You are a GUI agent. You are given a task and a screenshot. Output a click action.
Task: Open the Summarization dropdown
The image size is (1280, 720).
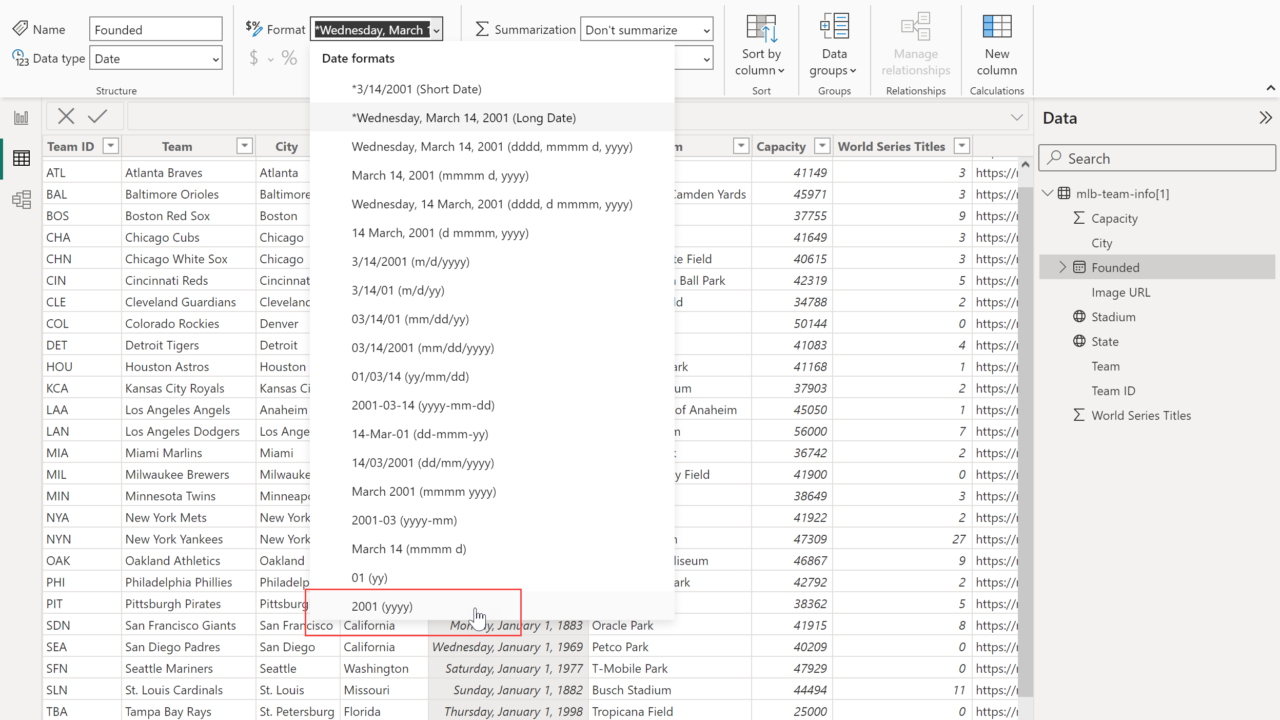click(x=646, y=30)
